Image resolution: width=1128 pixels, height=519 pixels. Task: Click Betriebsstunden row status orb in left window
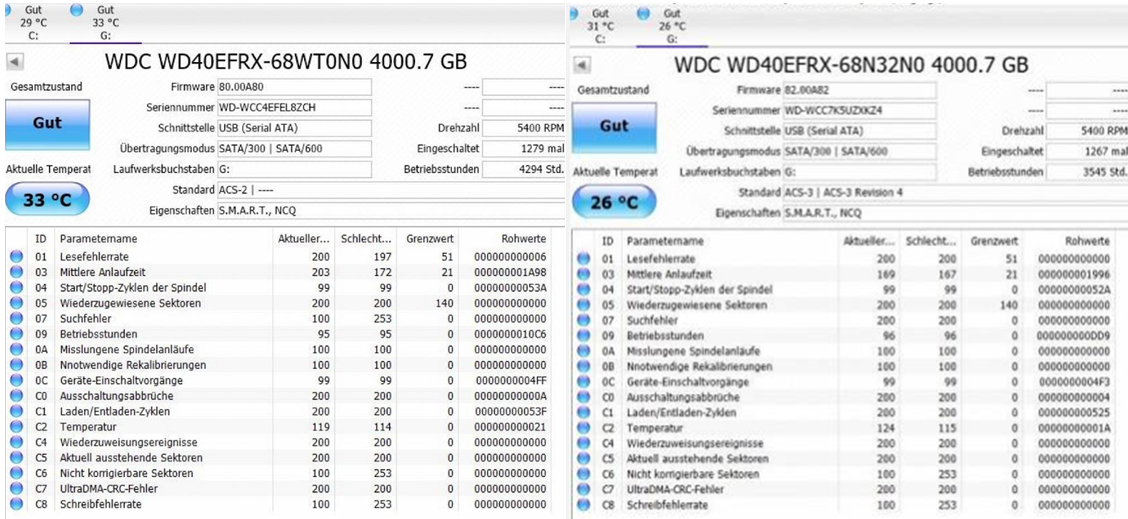click(16, 334)
